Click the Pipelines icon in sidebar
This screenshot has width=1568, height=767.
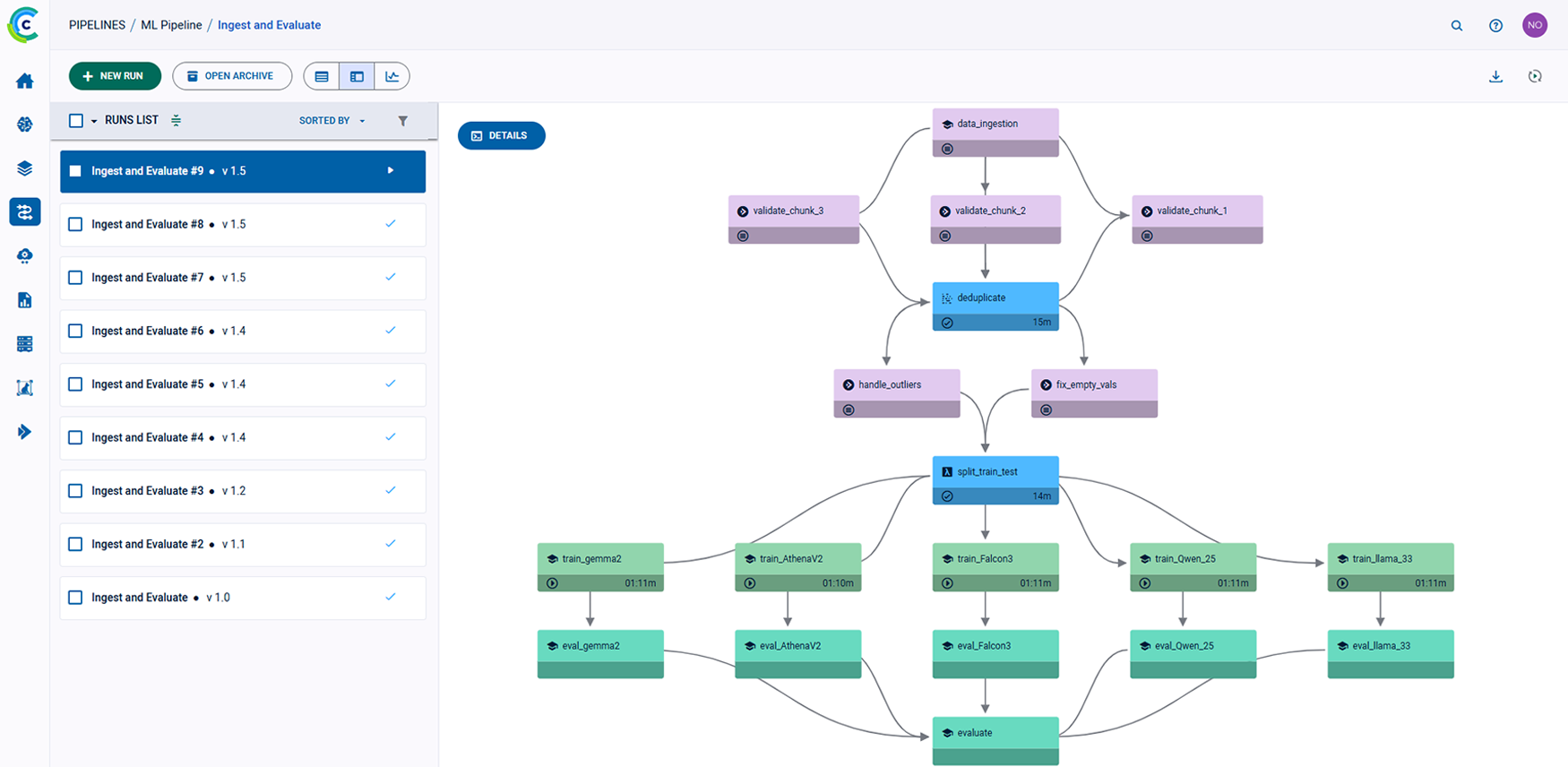coord(25,212)
